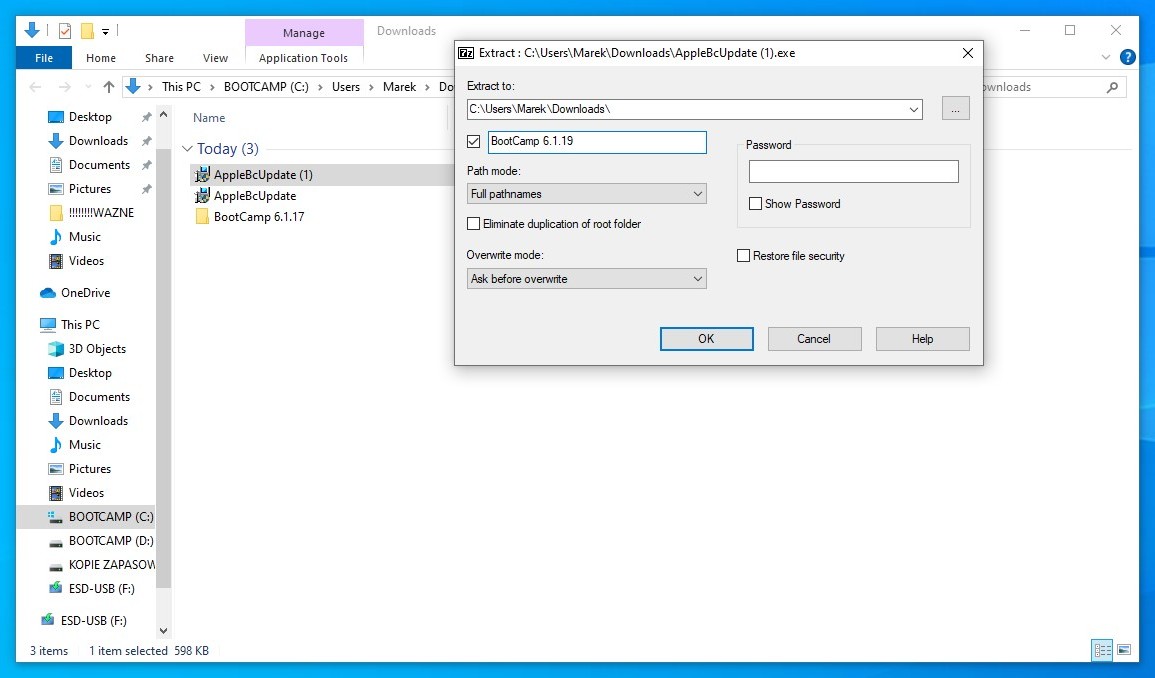
Task: Click the search magnifier icon
Action: click(1112, 87)
